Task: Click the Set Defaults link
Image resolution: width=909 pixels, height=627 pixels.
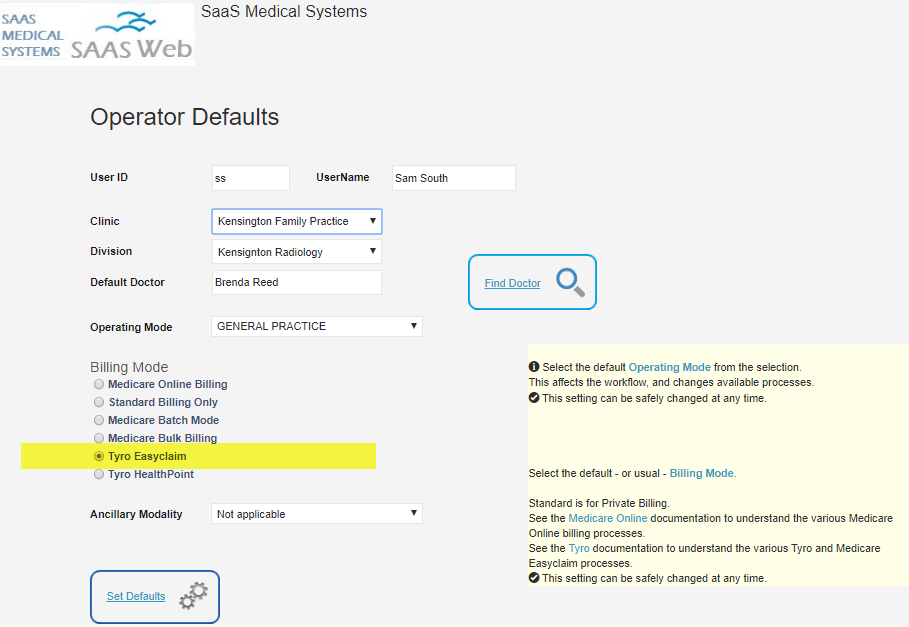Action: (136, 596)
